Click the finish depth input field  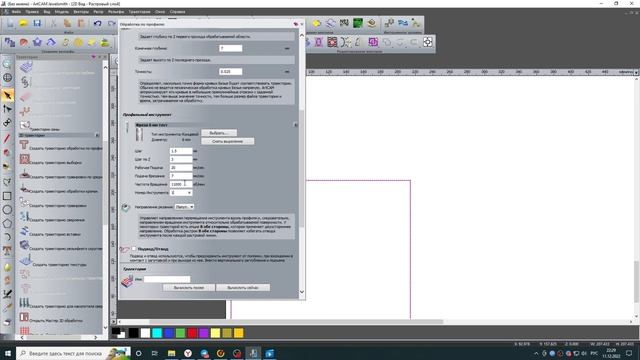click(231, 48)
